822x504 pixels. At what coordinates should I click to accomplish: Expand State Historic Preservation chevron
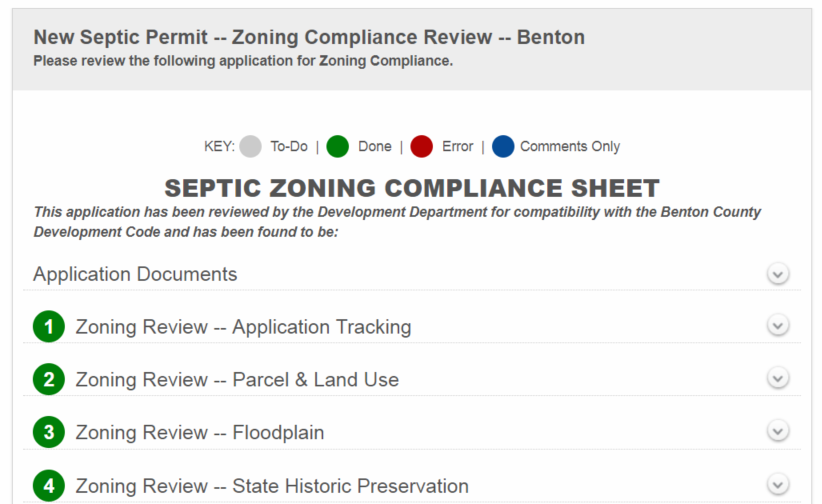point(777,485)
